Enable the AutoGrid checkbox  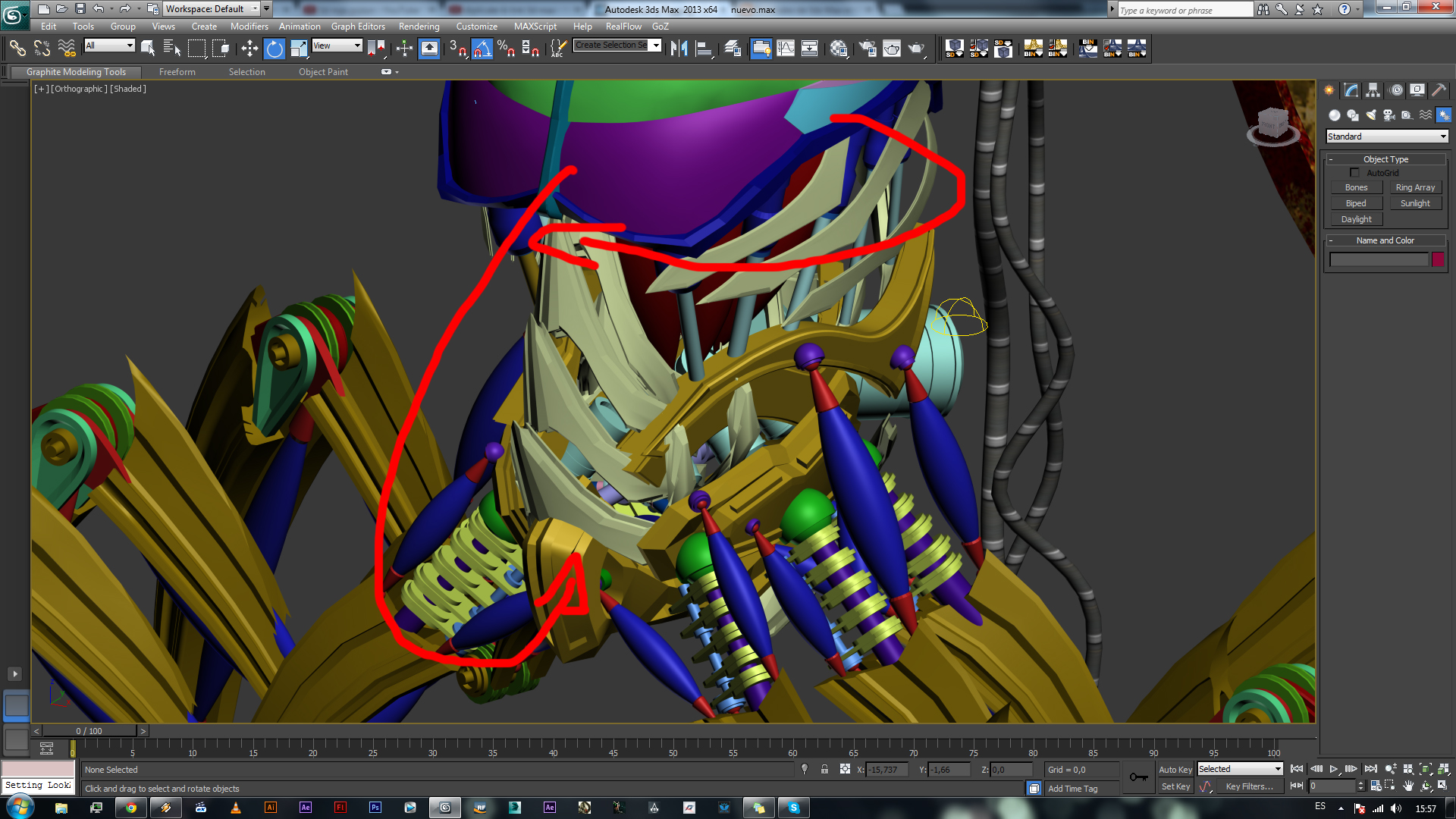point(1354,173)
